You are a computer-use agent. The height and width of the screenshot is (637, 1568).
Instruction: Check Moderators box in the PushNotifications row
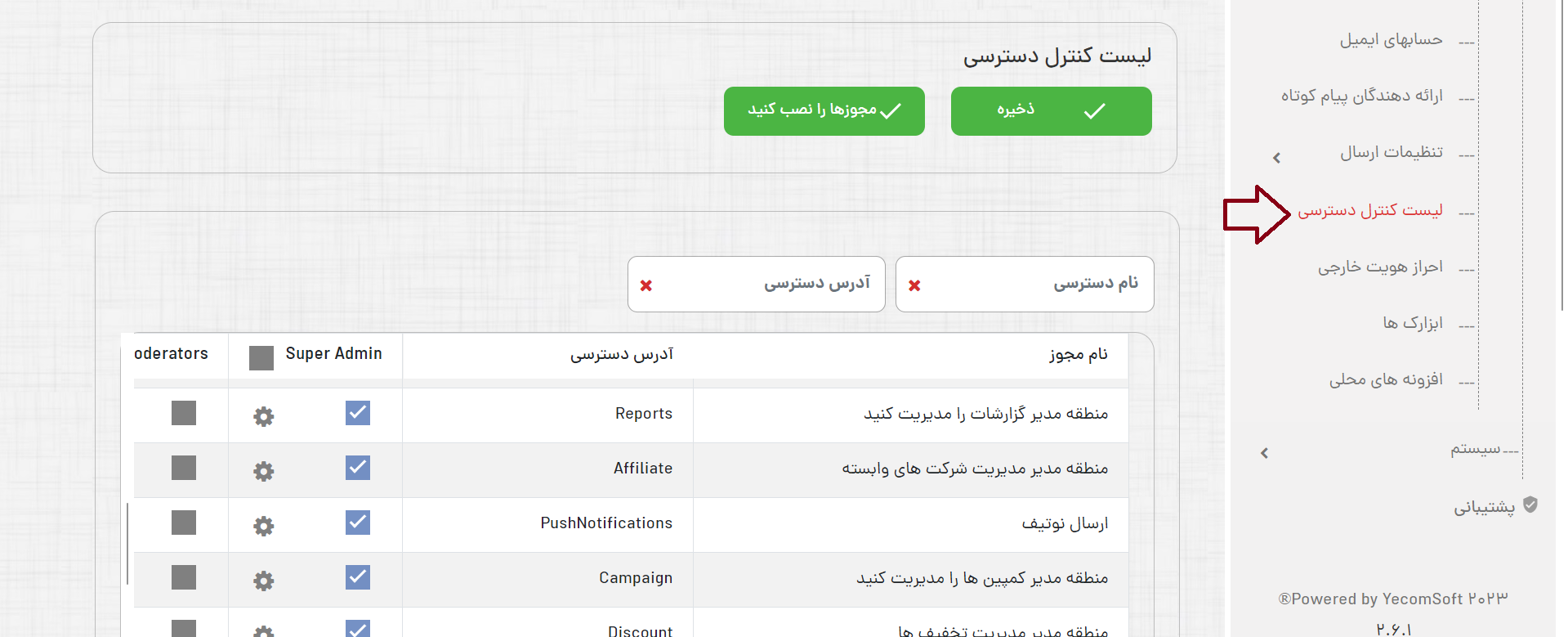184,523
